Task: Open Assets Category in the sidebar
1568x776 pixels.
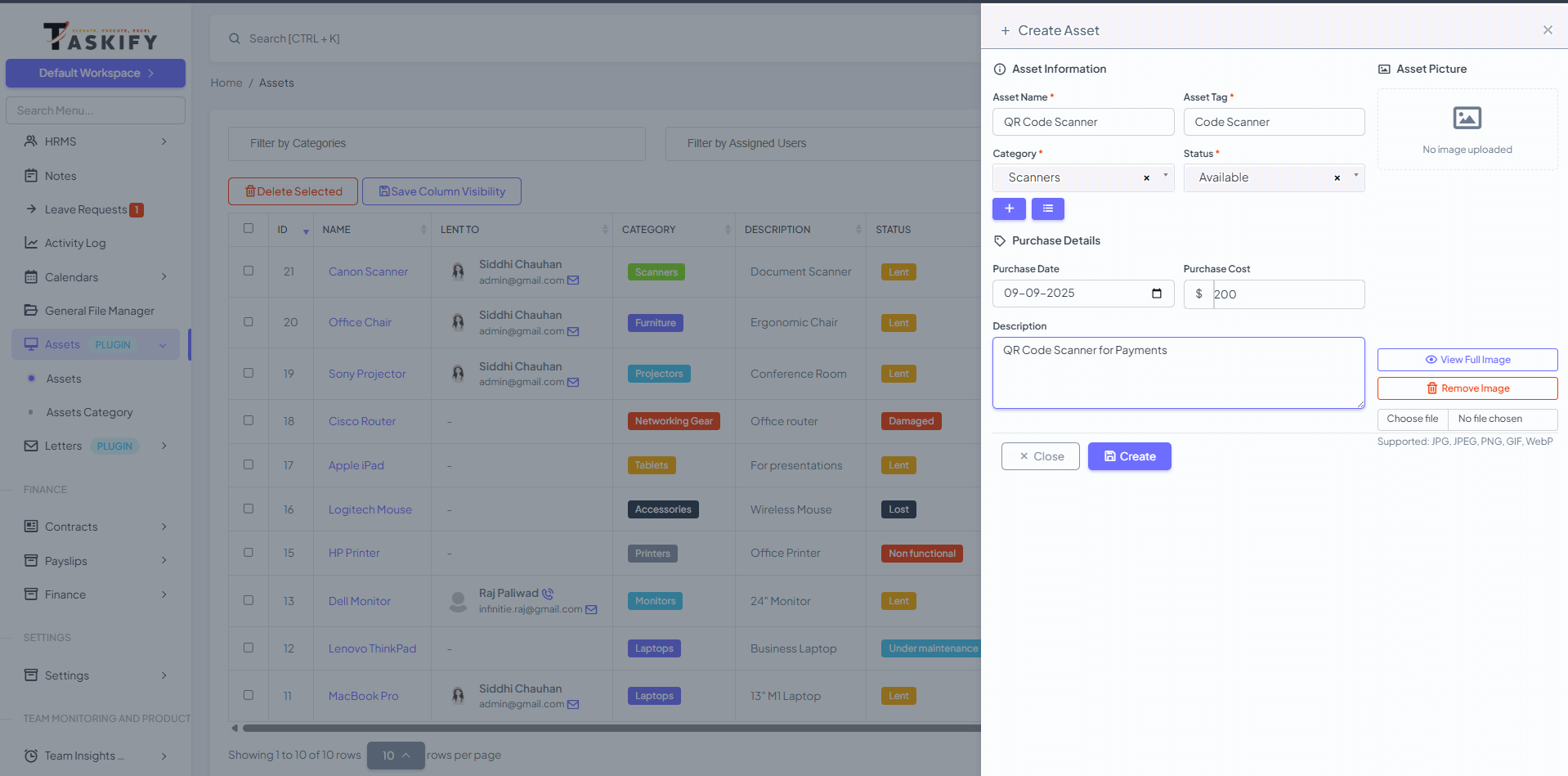Action: 89,413
